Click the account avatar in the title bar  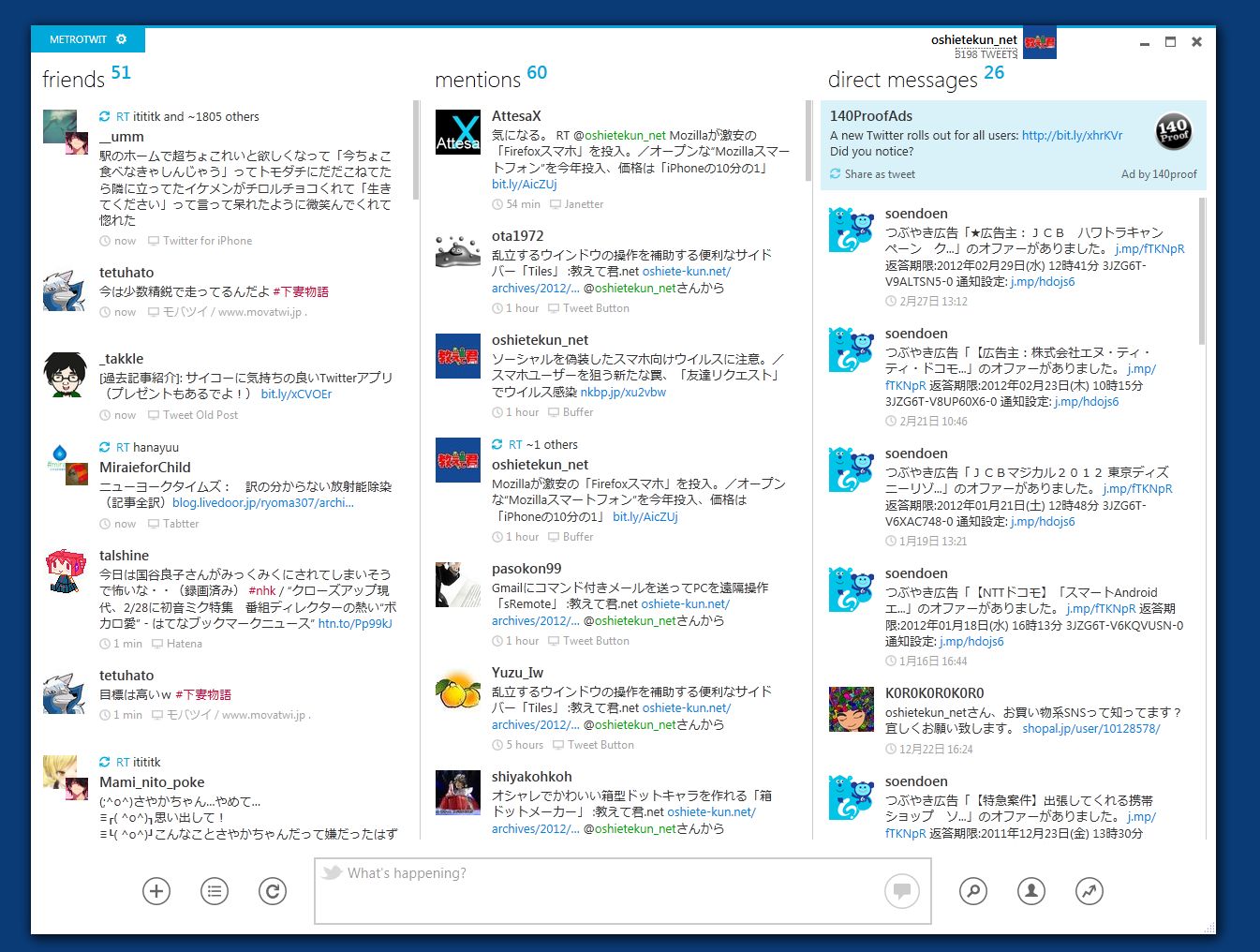point(1040,42)
